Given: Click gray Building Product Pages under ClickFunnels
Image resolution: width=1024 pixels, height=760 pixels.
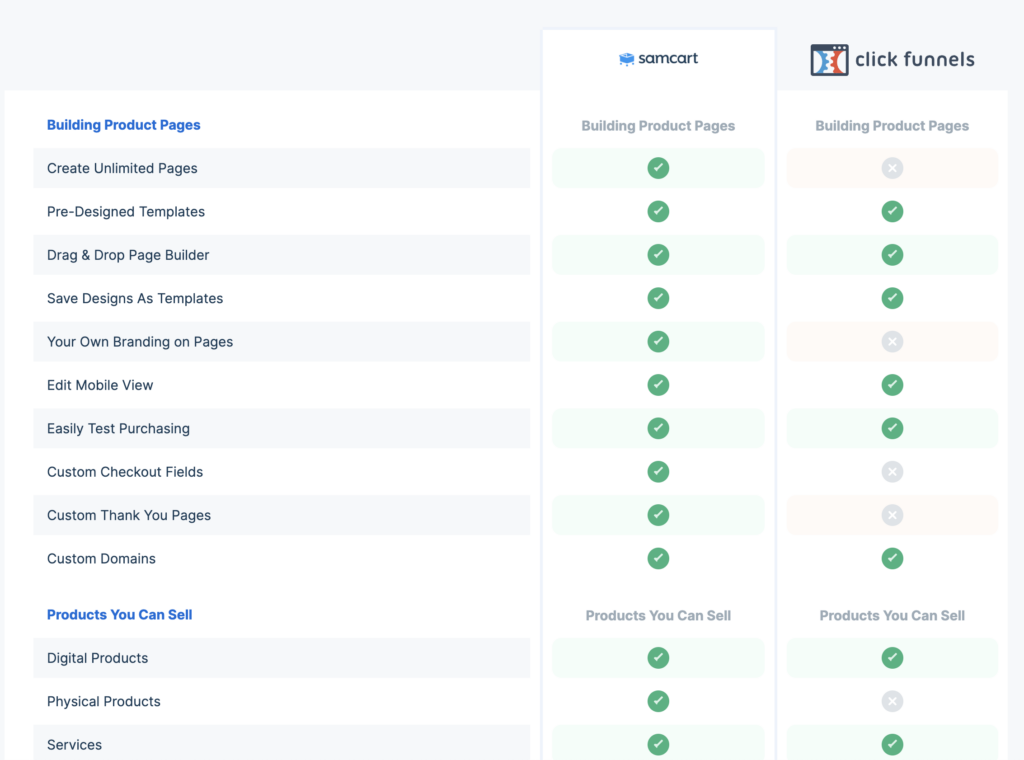Looking at the screenshot, I should [892, 126].
